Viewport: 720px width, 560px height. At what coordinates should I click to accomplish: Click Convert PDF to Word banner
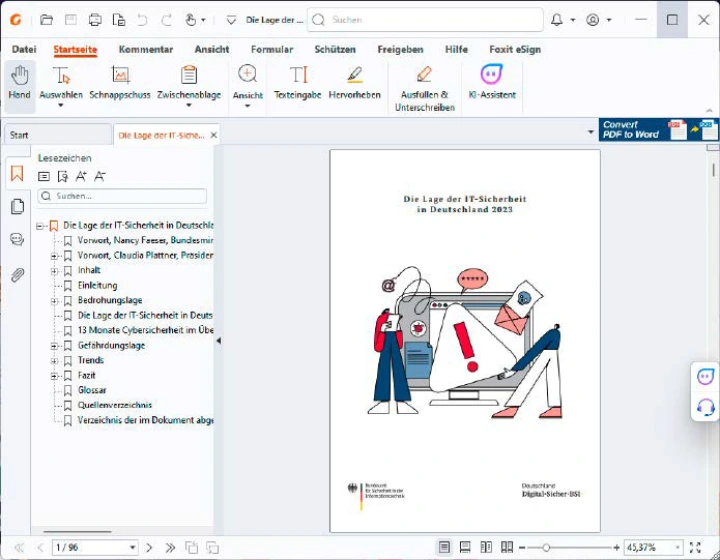click(657, 129)
